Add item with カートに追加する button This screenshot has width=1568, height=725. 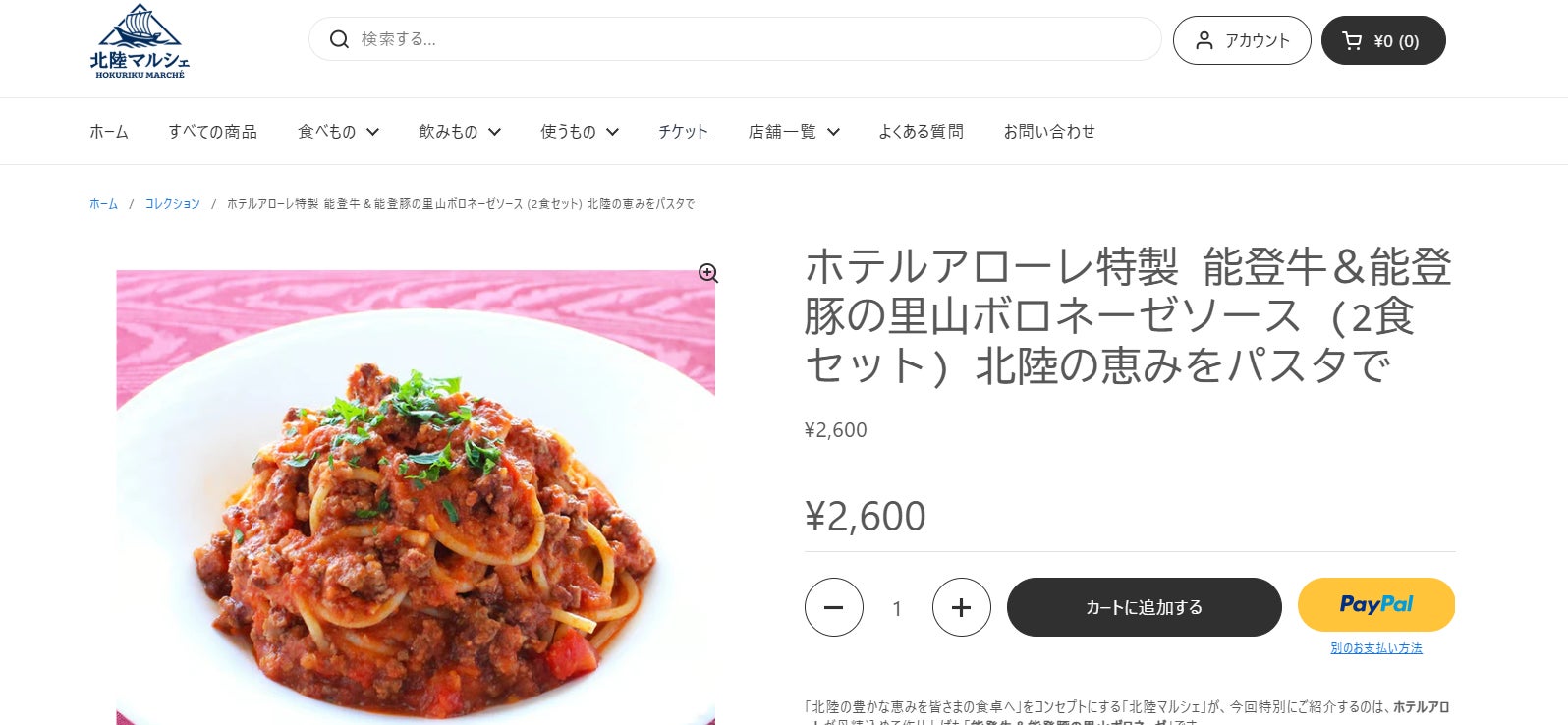tap(1145, 607)
